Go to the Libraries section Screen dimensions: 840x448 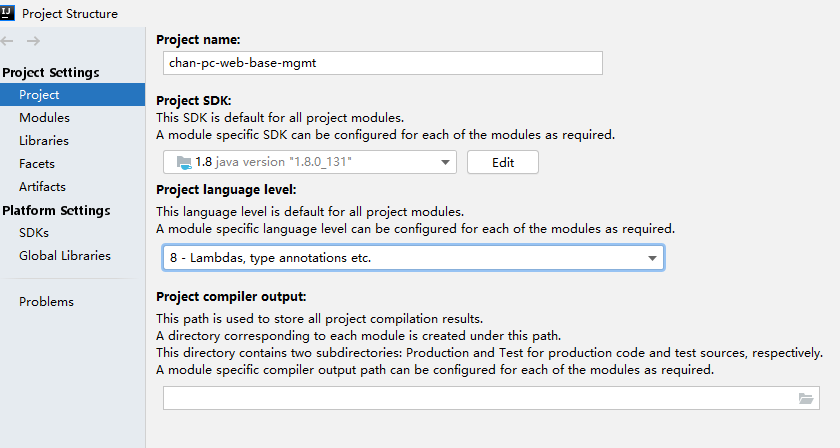coord(44,140)
